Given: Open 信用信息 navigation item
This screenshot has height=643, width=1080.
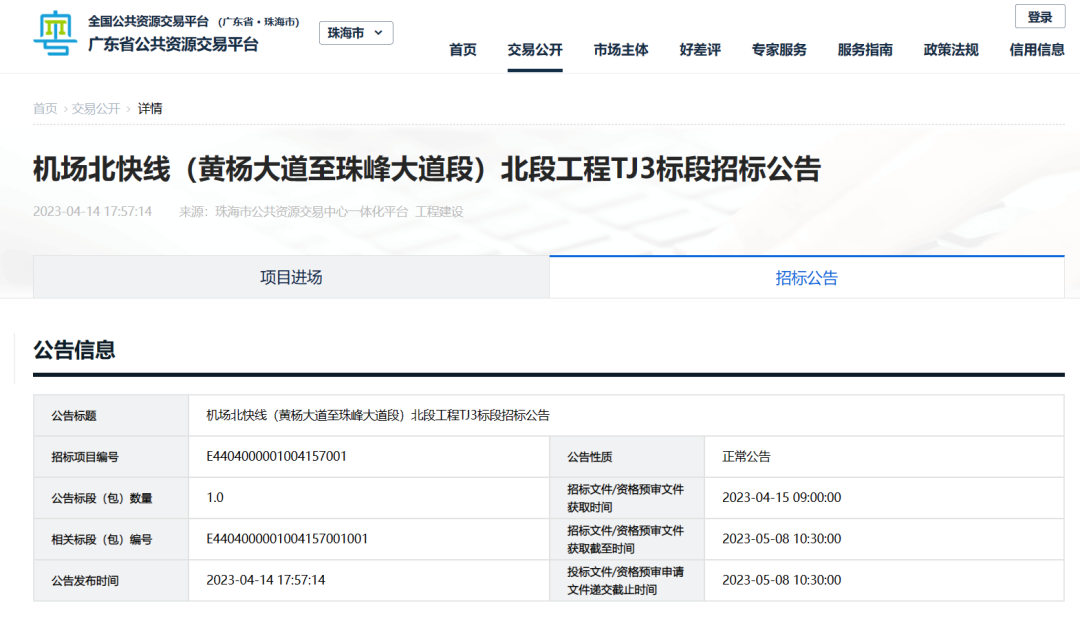Looking at the screenshot, I should click(1037, 50).
